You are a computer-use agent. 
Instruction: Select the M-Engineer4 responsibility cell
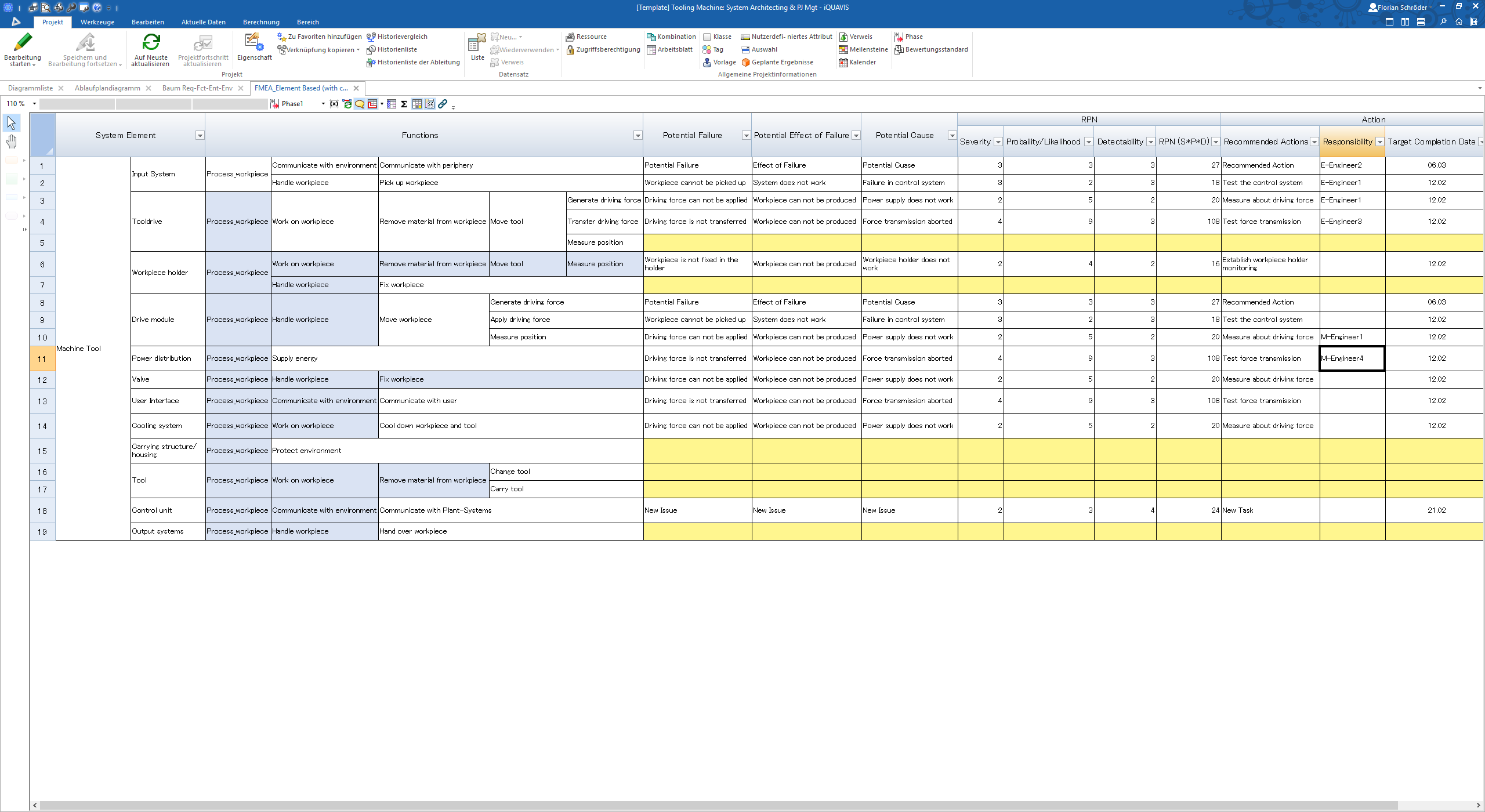click(x=1352, y=358)
